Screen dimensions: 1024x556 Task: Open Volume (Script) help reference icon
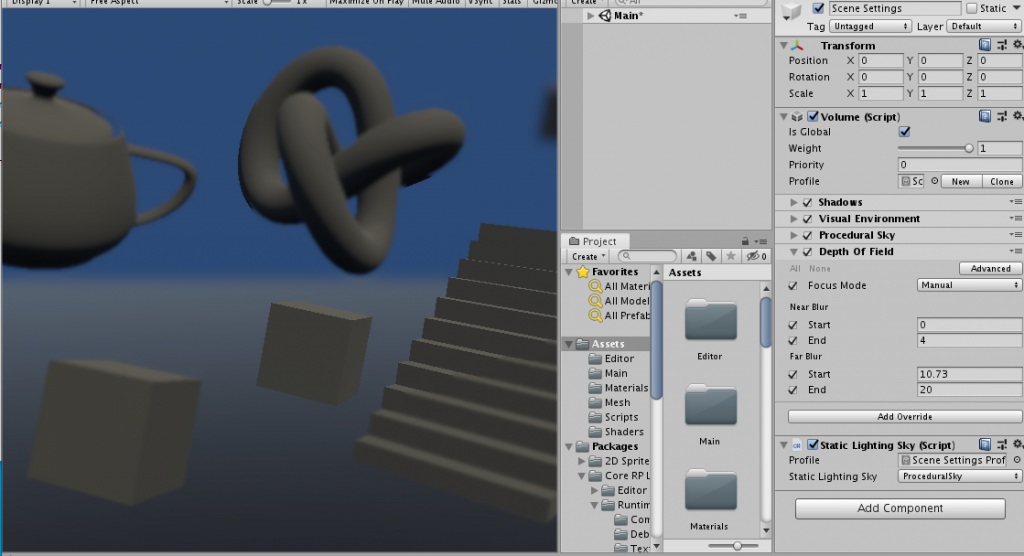[x=985, y=116]
